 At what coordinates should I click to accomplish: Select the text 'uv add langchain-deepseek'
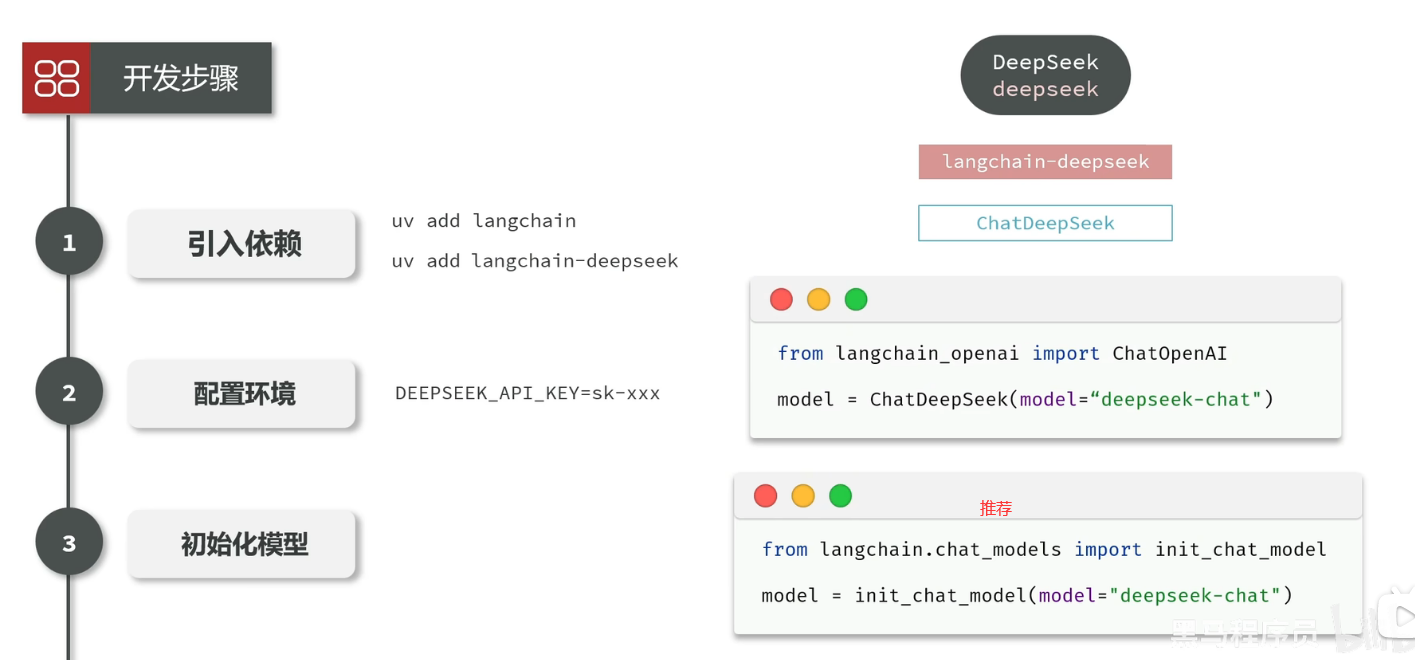[x=535, y=261]
